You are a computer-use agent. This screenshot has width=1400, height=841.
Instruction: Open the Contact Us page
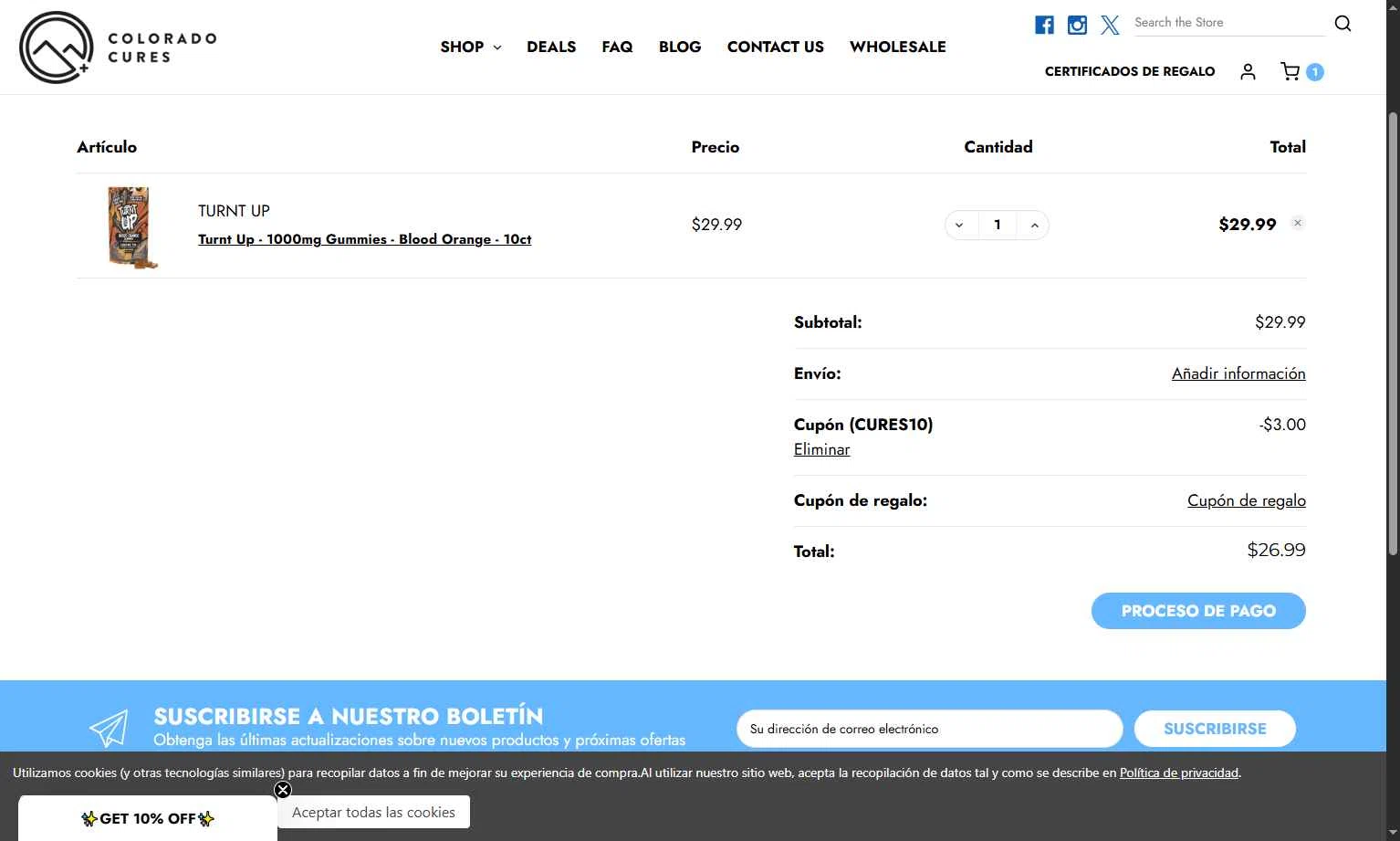point(776,47)
